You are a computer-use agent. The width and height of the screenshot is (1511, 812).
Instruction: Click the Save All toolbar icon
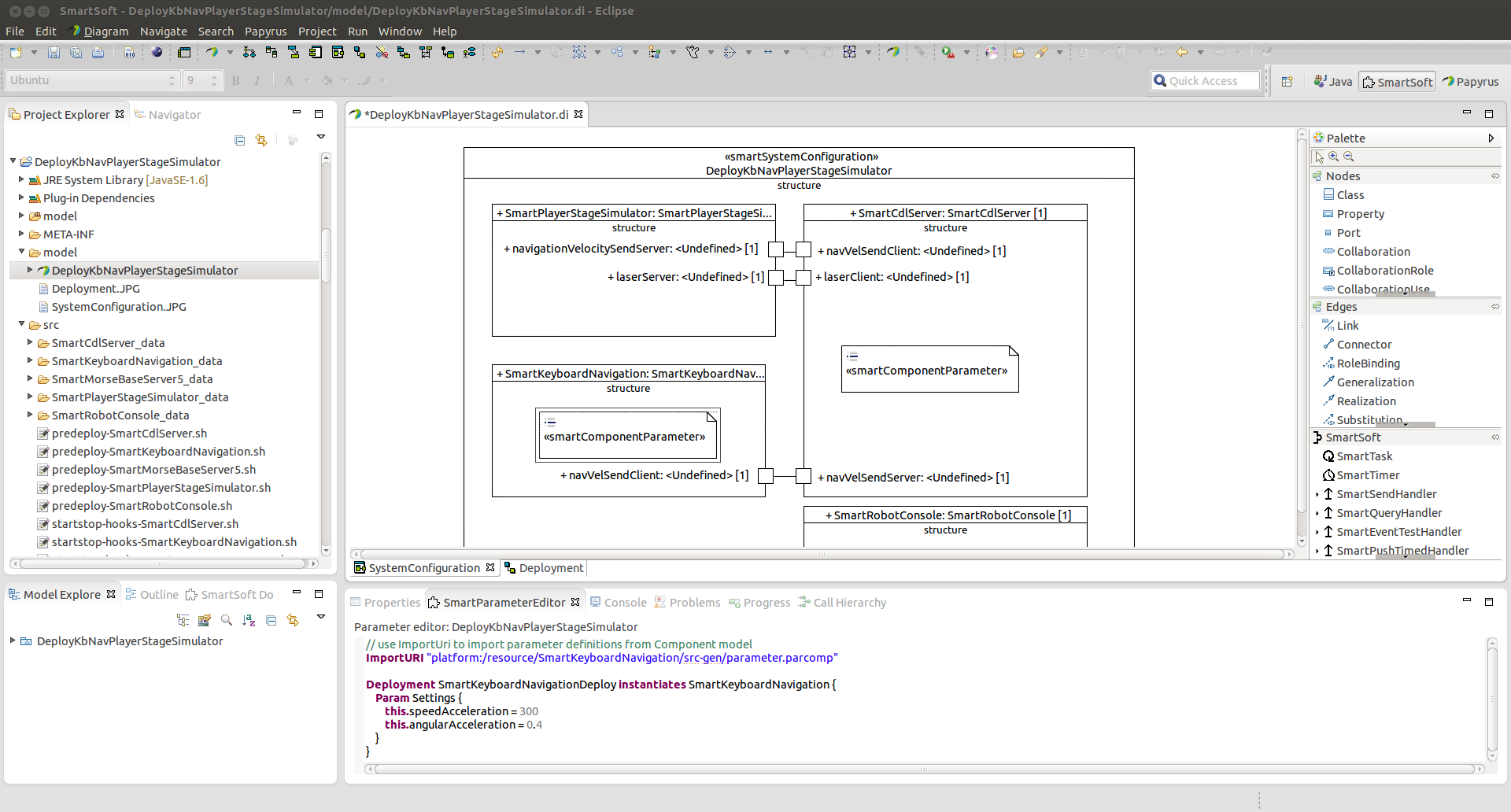(x=76, y=52)
